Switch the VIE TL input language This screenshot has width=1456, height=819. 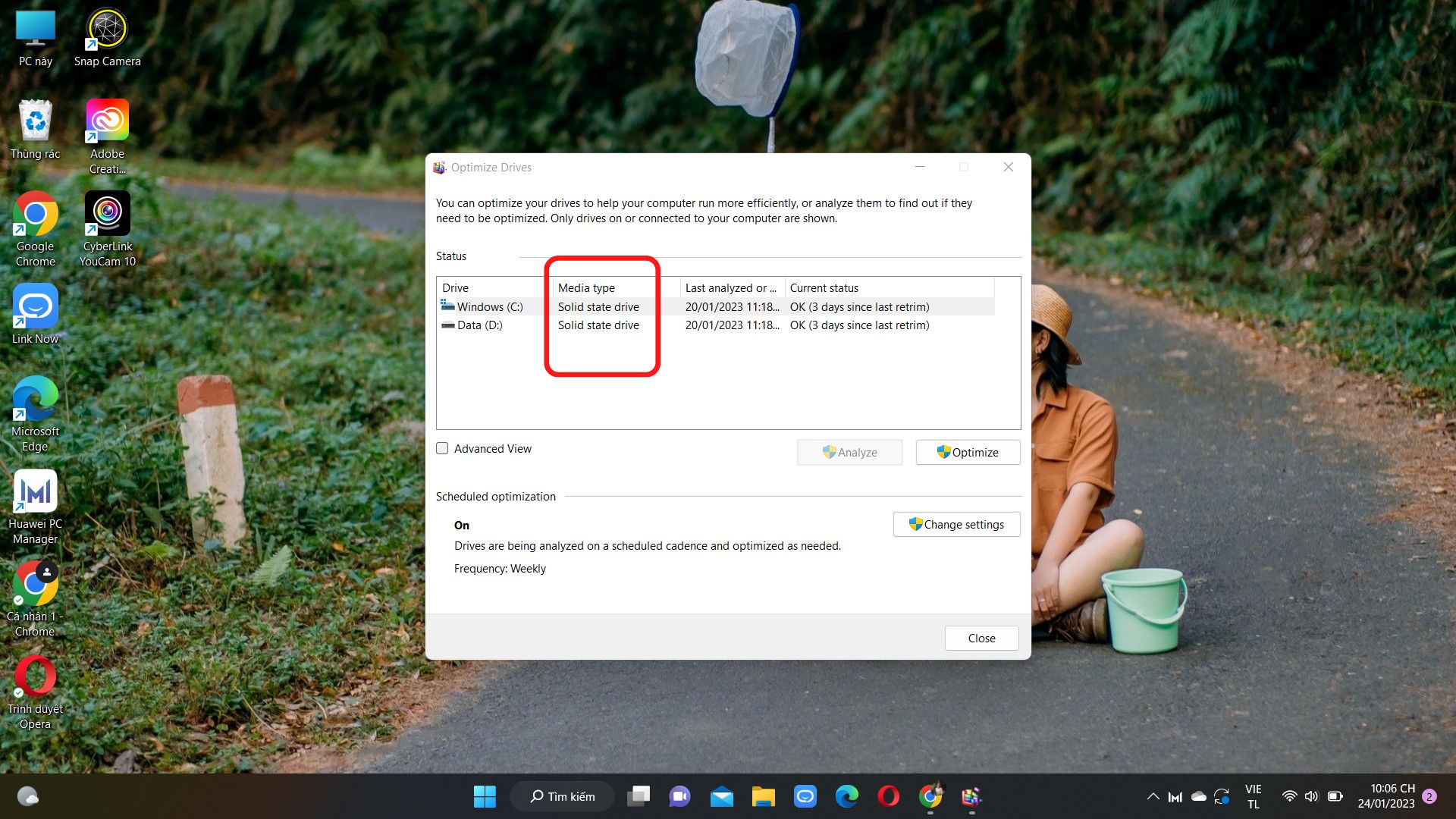click(1254, 796)
